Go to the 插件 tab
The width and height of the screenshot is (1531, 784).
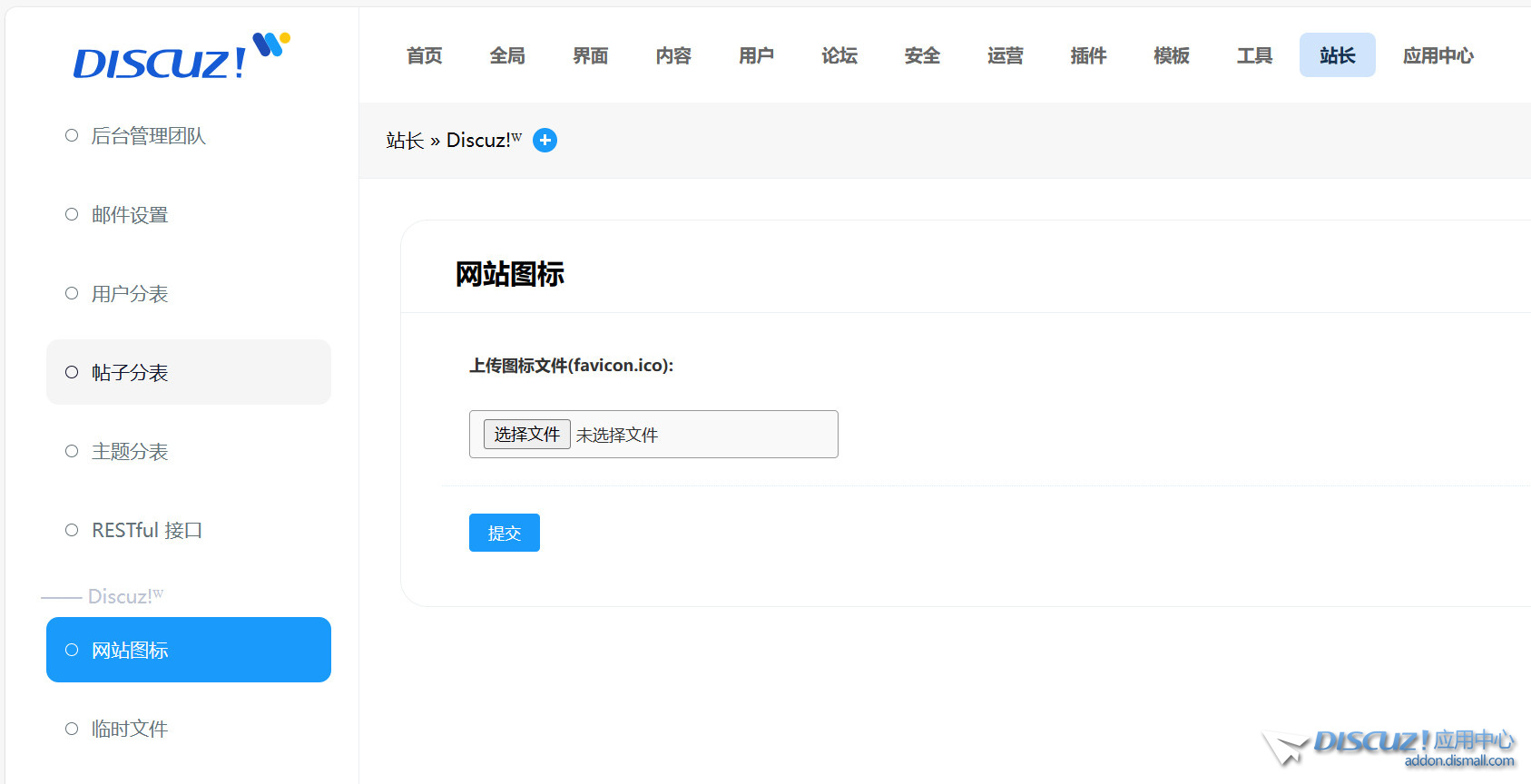[1088, 55]
